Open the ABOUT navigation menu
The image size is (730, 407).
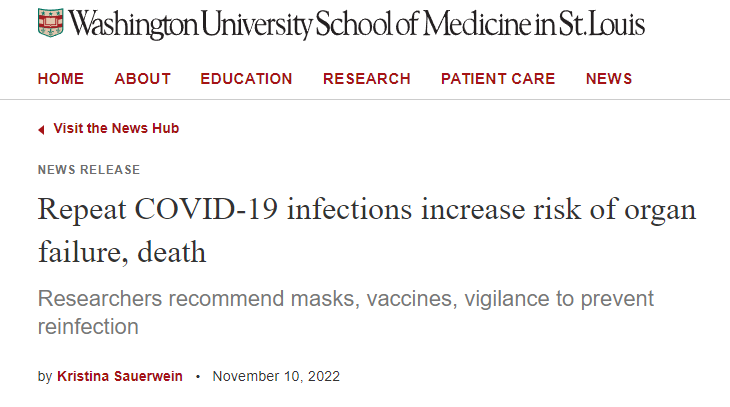[143, 79]
